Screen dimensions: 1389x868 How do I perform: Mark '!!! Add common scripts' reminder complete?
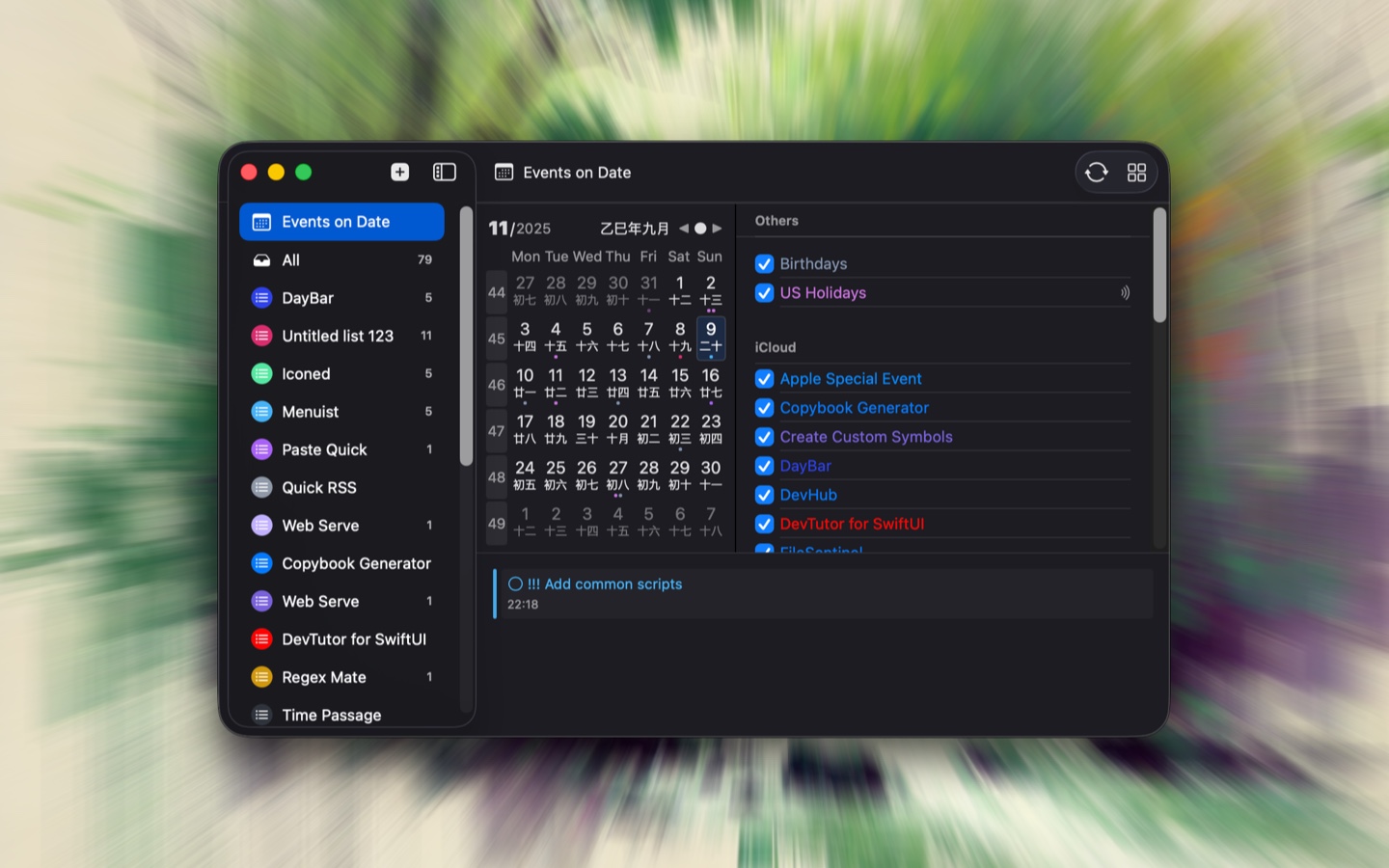point(515,583)
